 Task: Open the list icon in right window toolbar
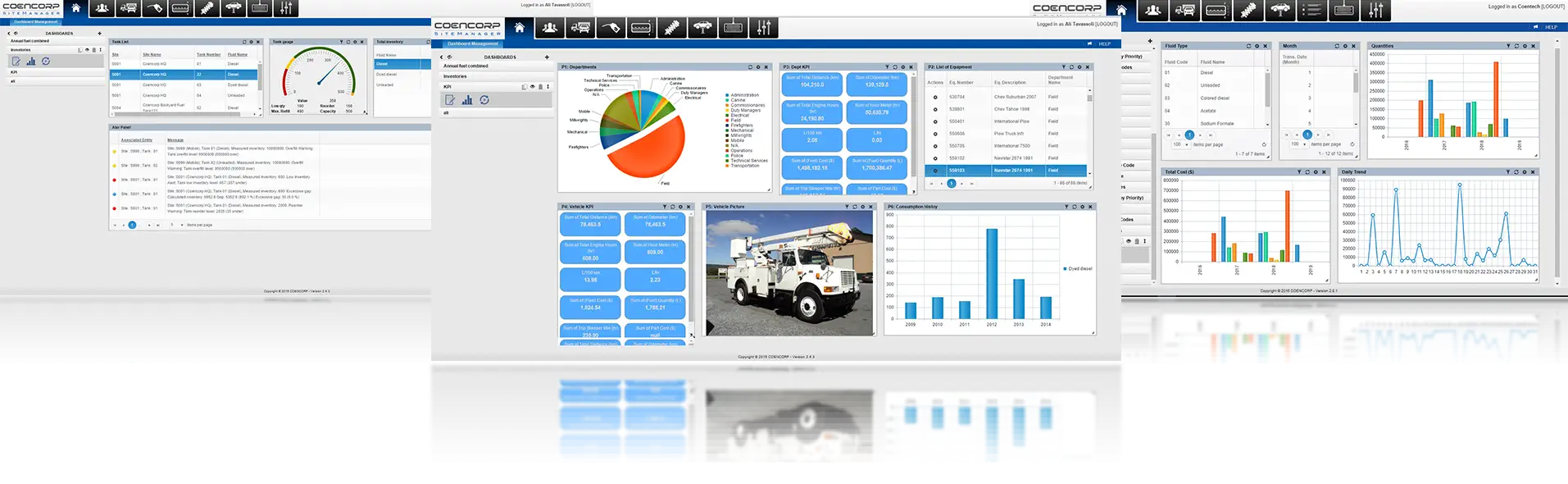click(1311, 10)
